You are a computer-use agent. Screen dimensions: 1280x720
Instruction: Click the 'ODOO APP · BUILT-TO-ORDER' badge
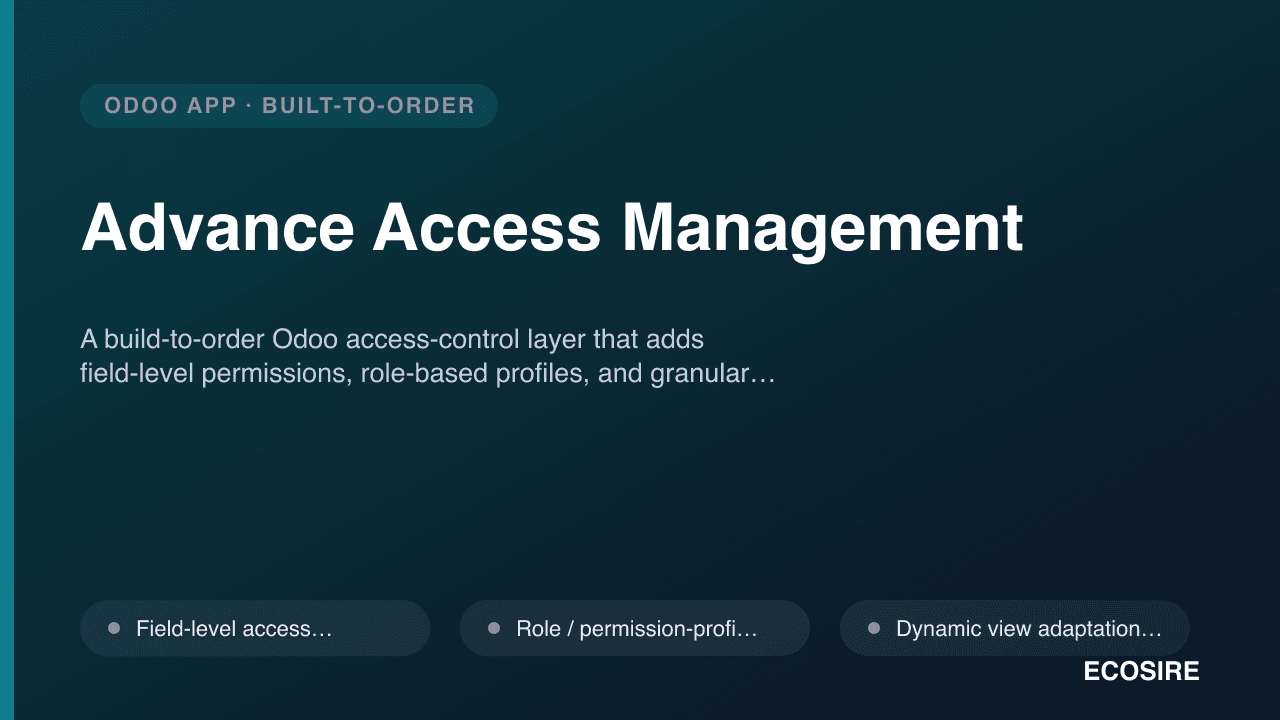tap(289, 106)
